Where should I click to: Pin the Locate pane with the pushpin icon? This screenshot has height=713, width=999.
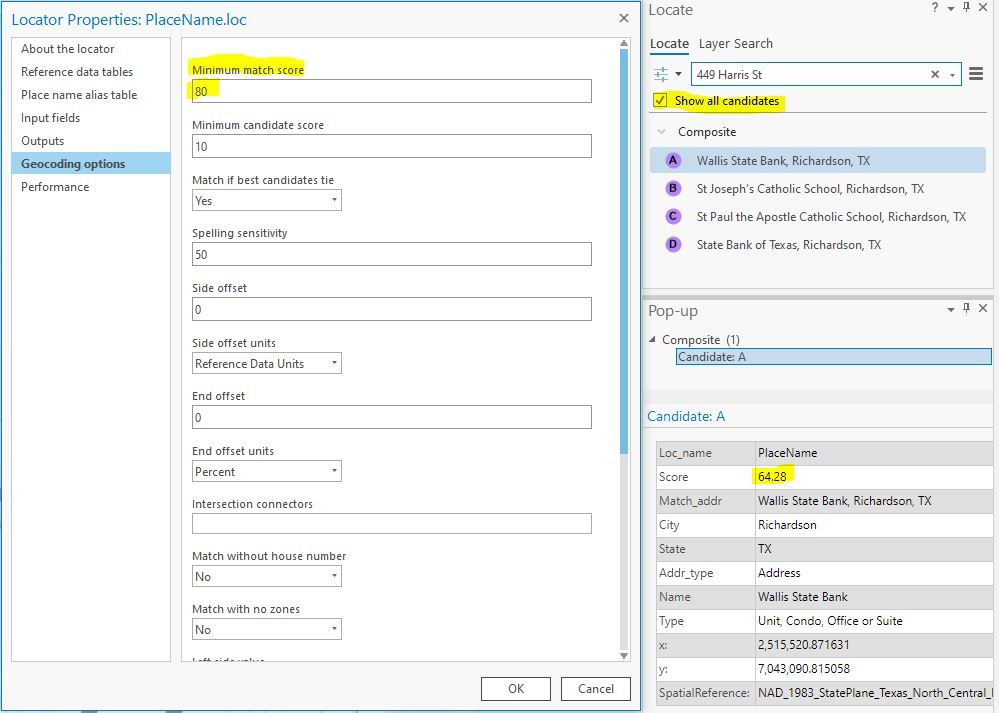[x=967, y=7]
